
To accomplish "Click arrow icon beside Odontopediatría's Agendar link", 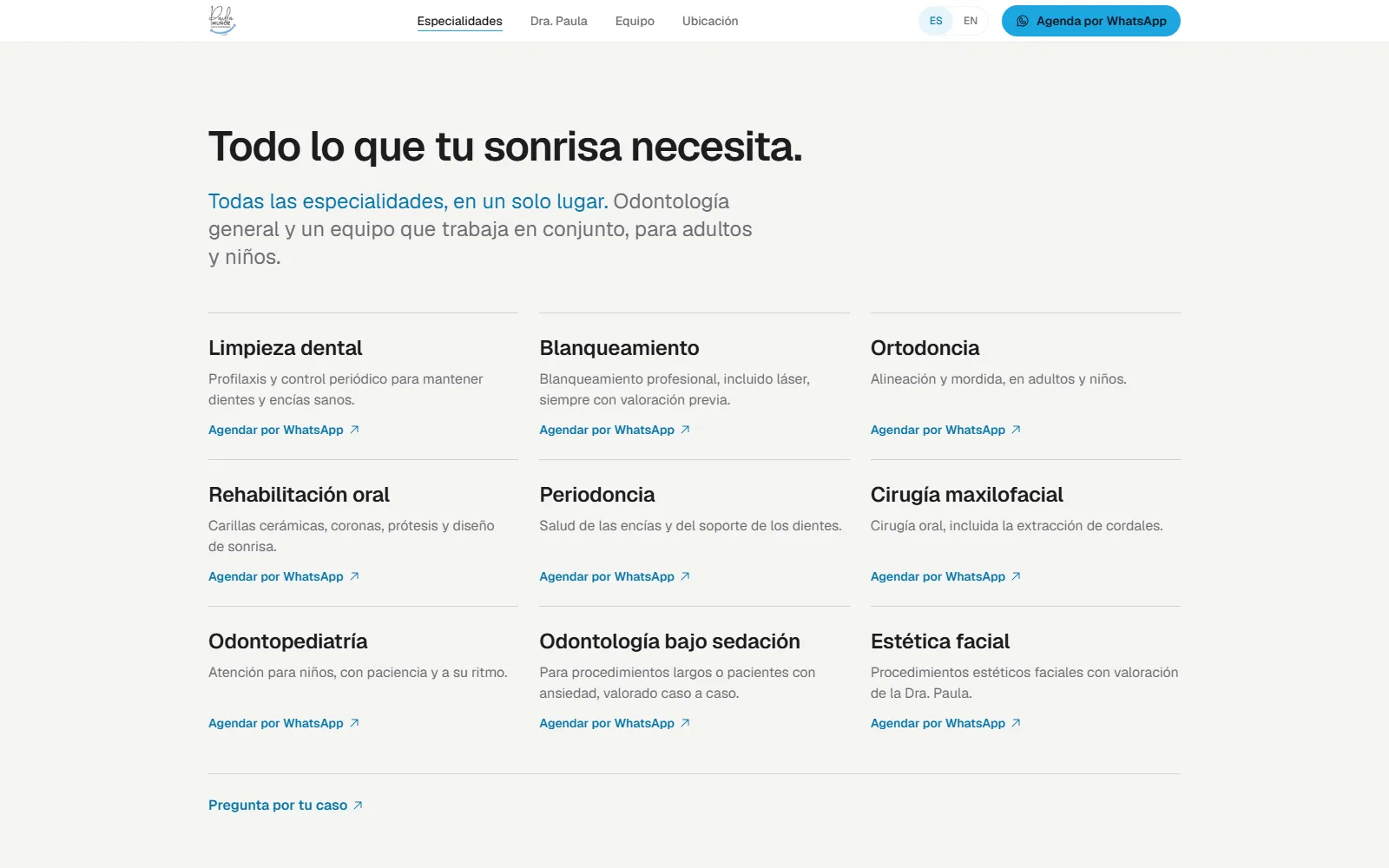I will coord(354,723).
